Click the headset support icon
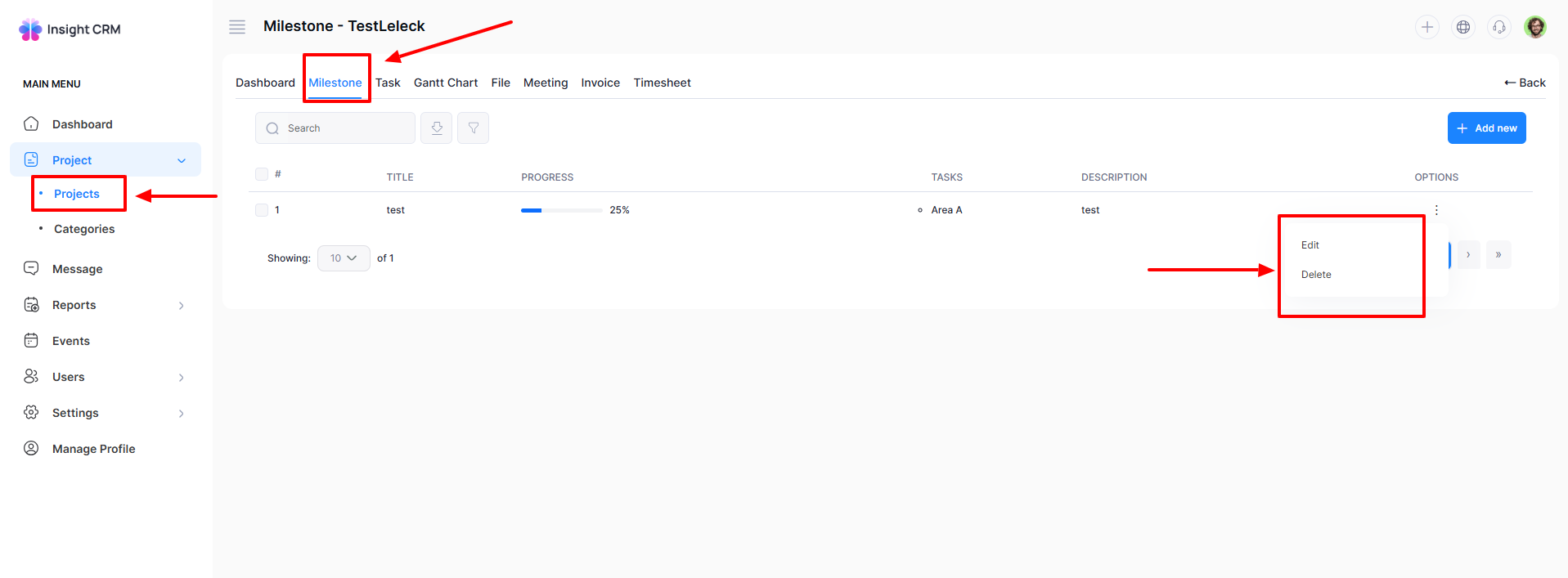Image resolution: width=1568 pixels, height=578 pixels. tap(1498, 27)
